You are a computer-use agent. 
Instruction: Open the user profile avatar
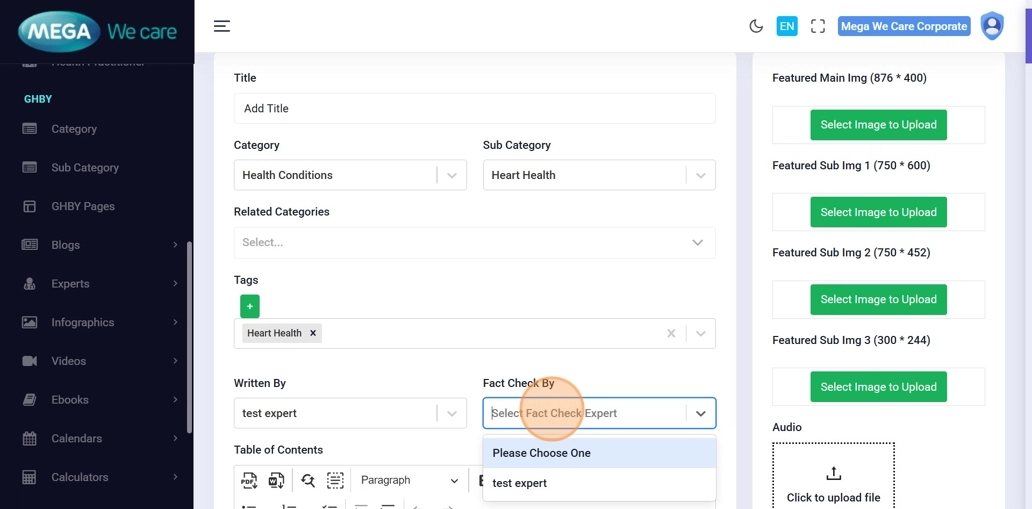tap(991, 26)
